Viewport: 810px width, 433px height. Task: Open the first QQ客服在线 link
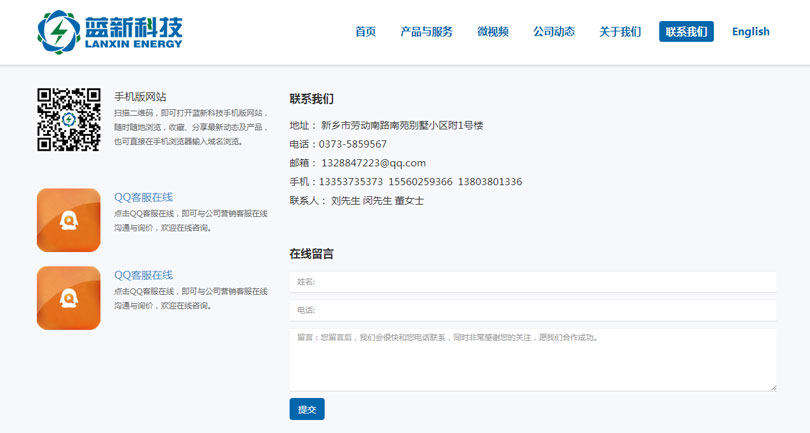144,197
